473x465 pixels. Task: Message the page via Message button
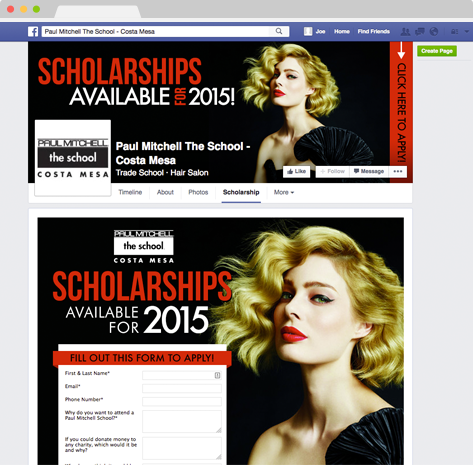369,171
